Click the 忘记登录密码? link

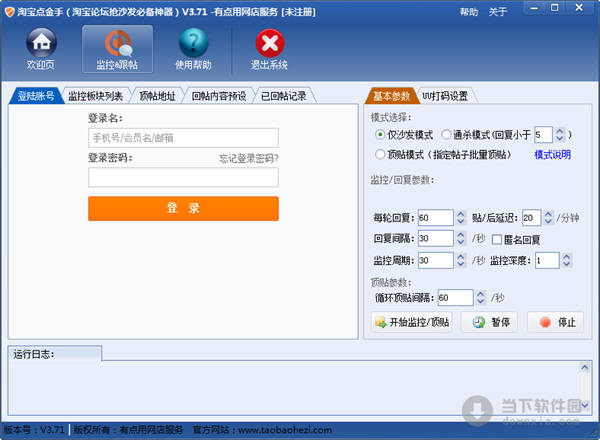(248, 158)
